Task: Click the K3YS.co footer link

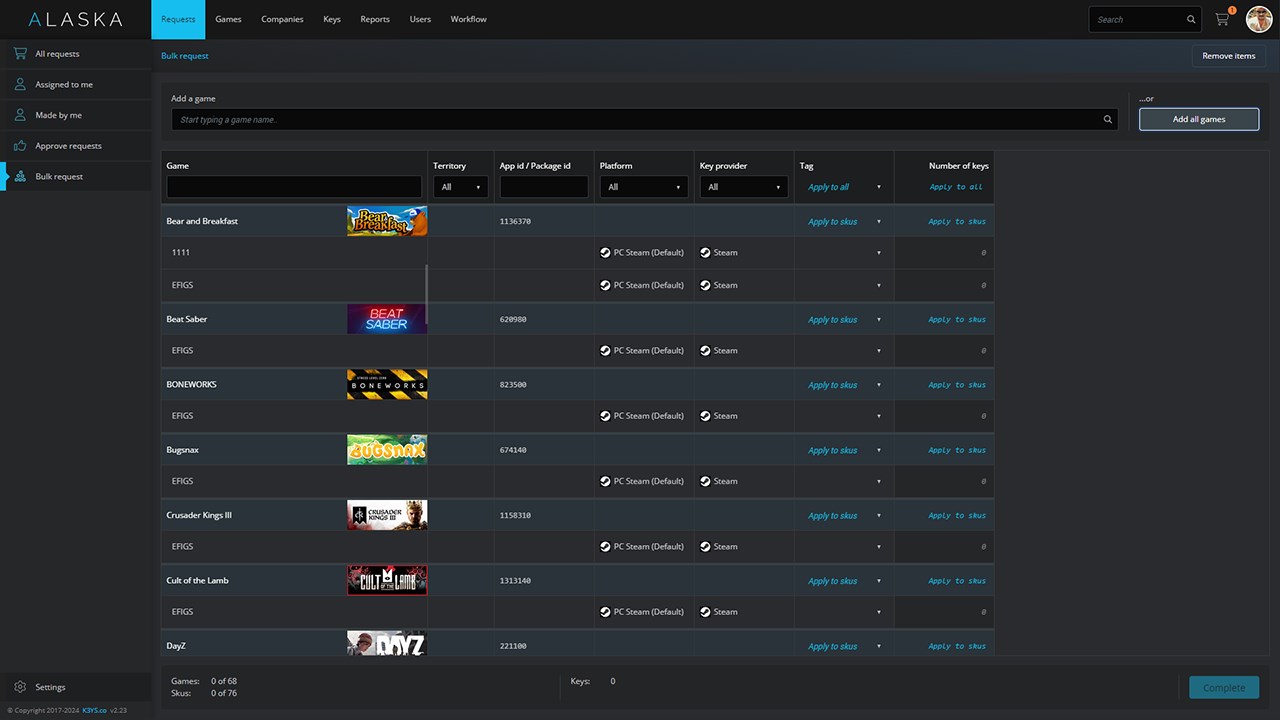Action: 96,710
